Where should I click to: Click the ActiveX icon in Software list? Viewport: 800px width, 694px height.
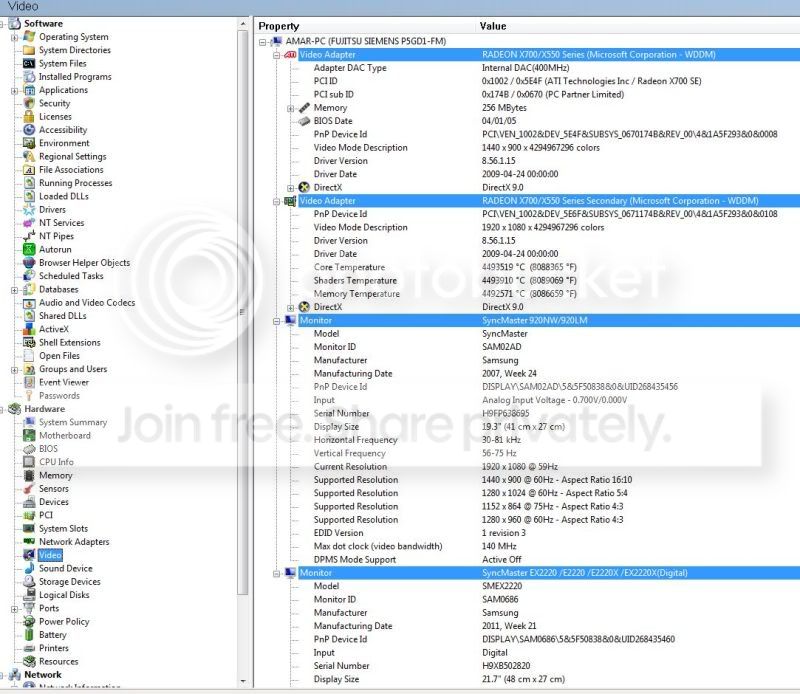coord(29,329)
